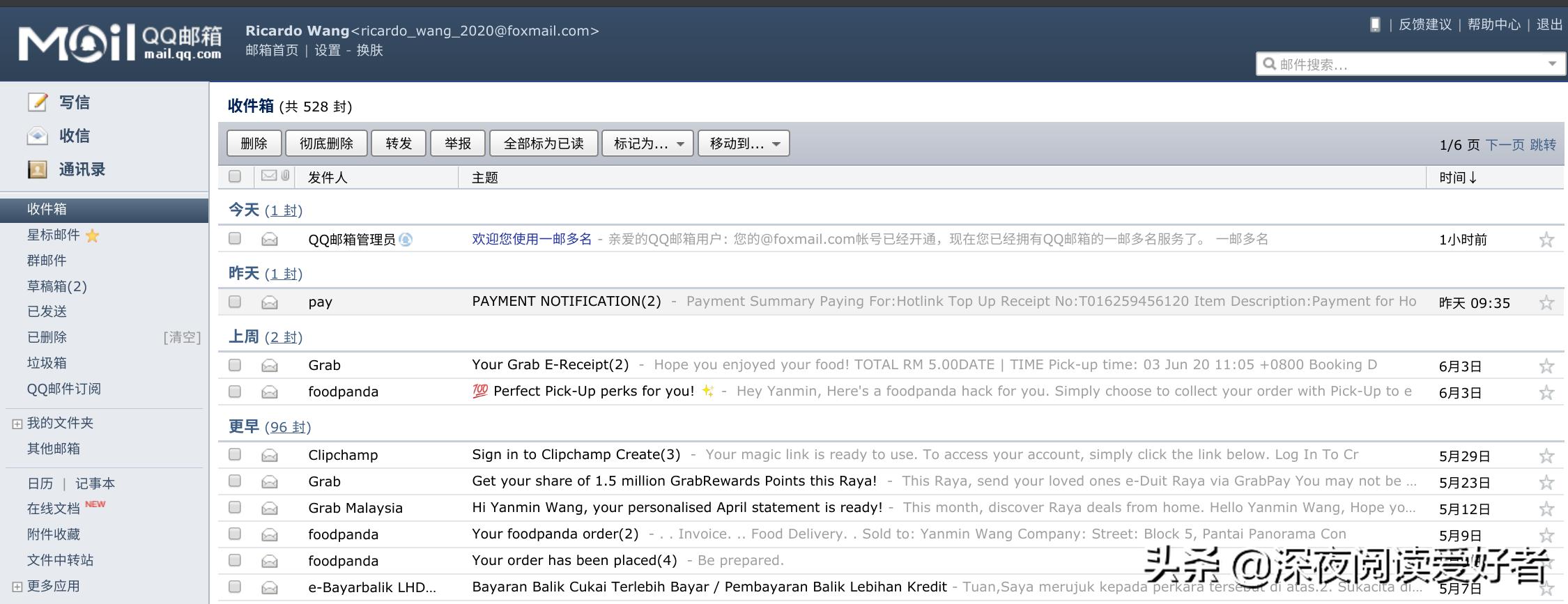Open the 标记为... dropdown

point(647,144)
